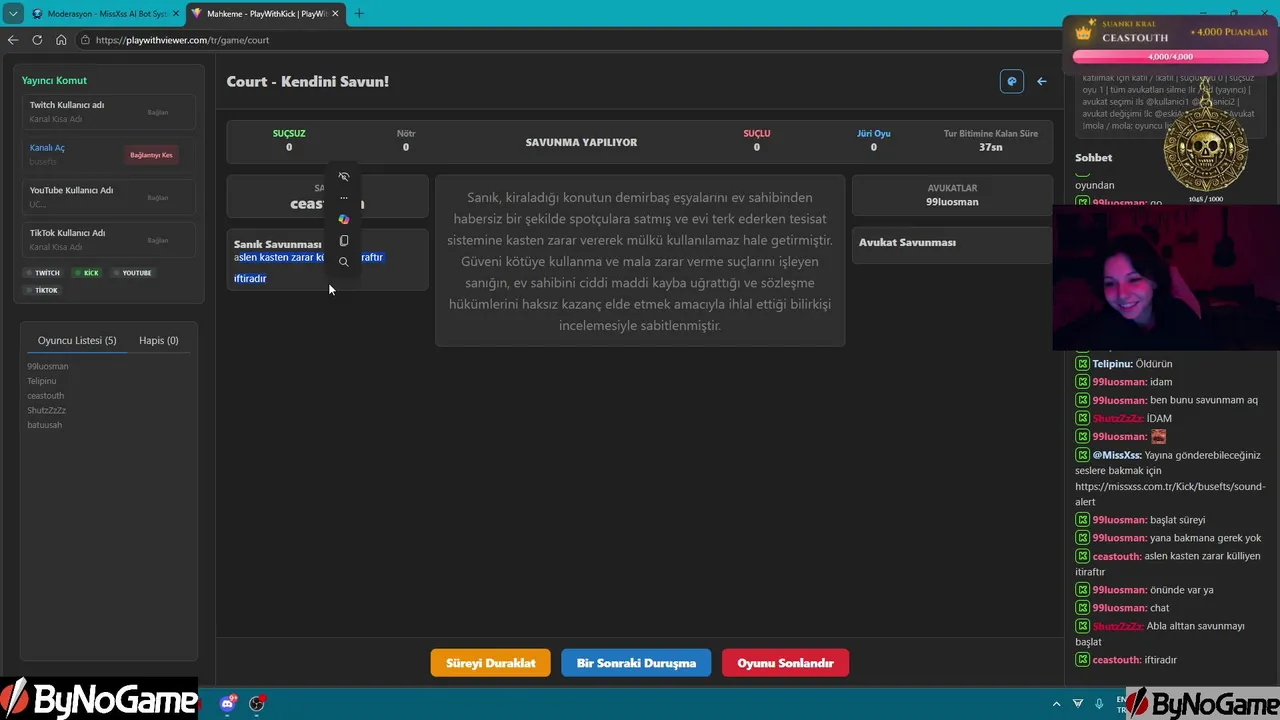The width and height of the screenshot is (1280, 720).
Task: Select player batuusah in the player list
Action: (x=44, y=425)
